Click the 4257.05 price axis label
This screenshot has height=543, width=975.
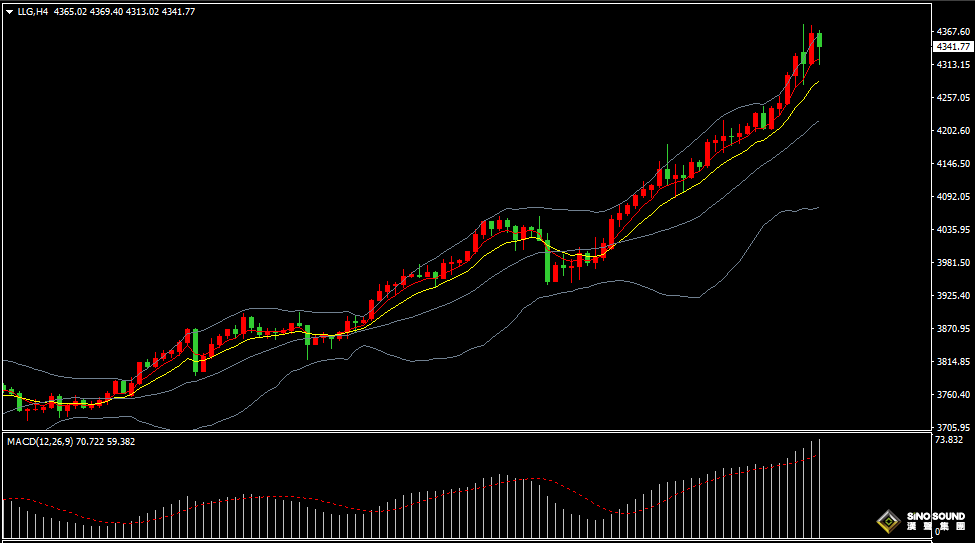click(951, 98)
